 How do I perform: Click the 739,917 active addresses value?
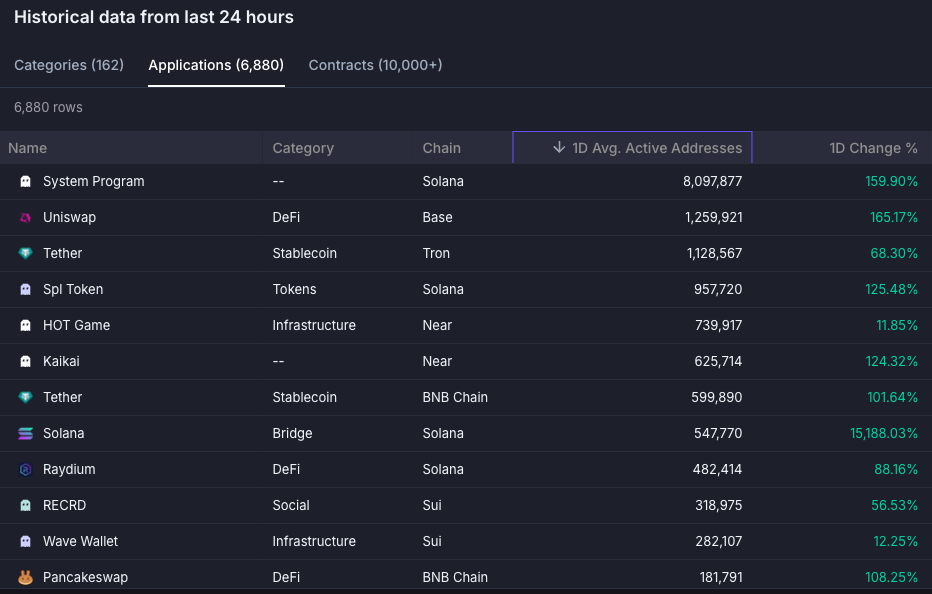pos(719,325)
